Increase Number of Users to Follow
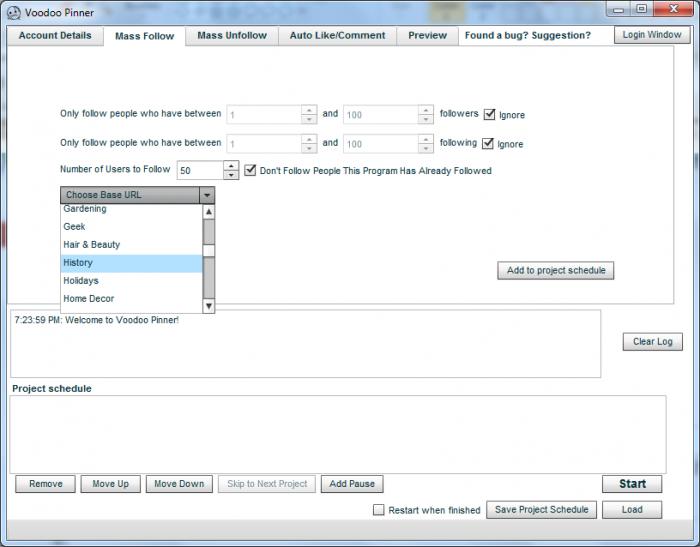This screenshot has height=547, width=700. pyautogui.click(x=231, y=166)
